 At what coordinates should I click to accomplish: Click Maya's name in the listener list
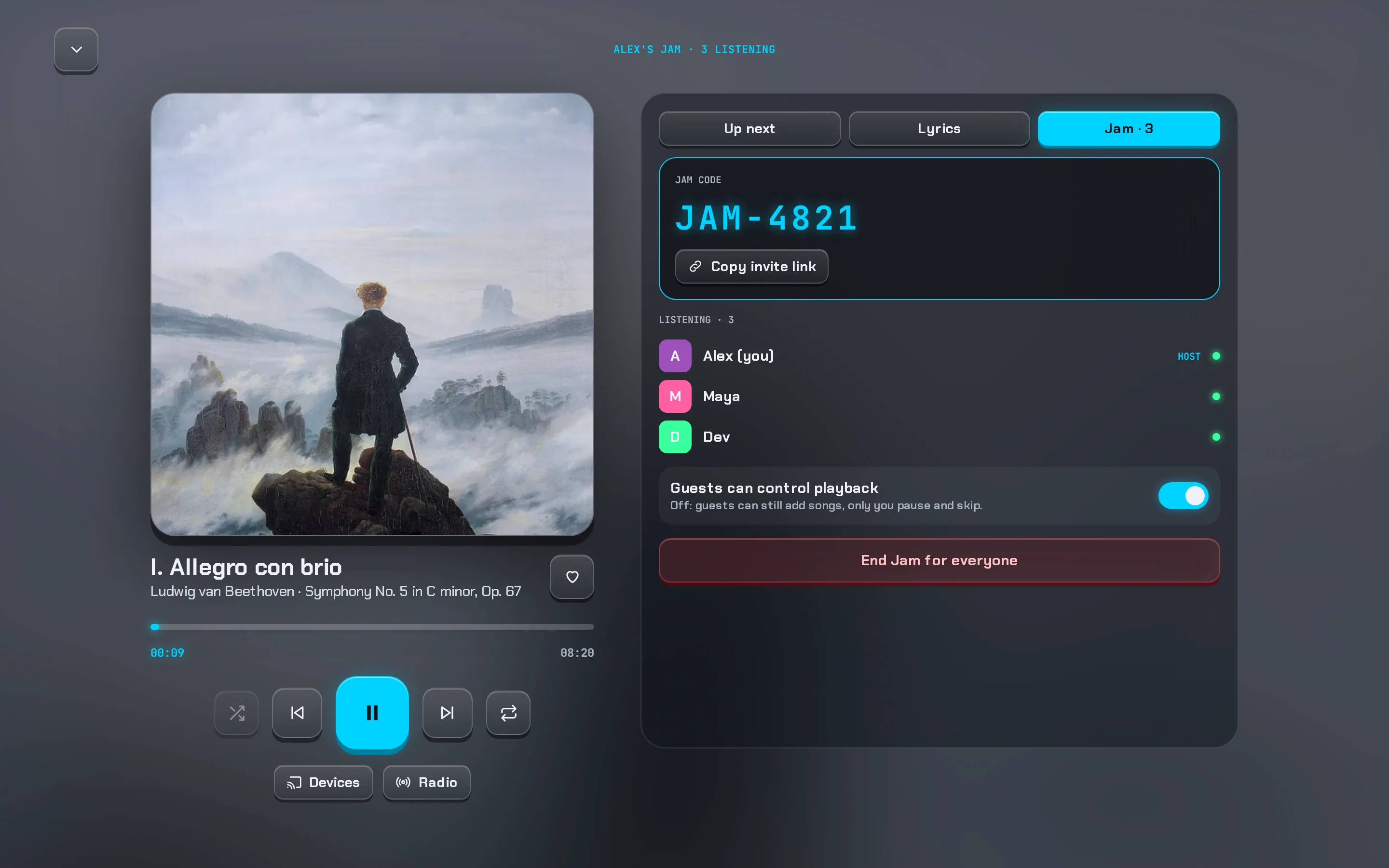(722, 397)
